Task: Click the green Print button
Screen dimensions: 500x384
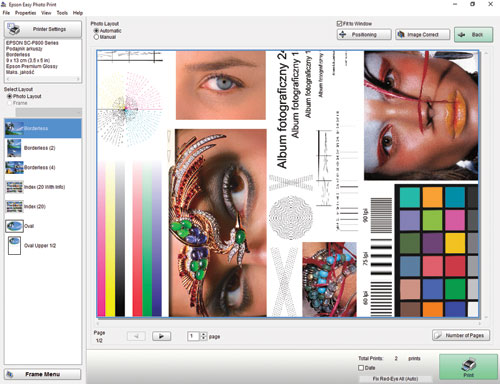Action: [x=468, y=367]
